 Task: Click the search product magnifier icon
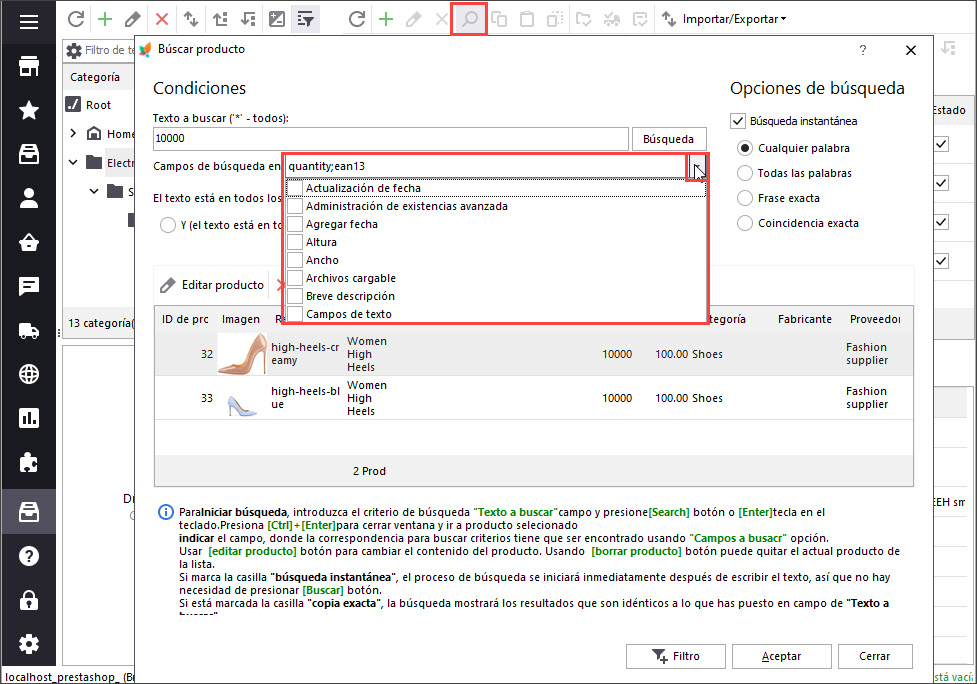[469, 19]
